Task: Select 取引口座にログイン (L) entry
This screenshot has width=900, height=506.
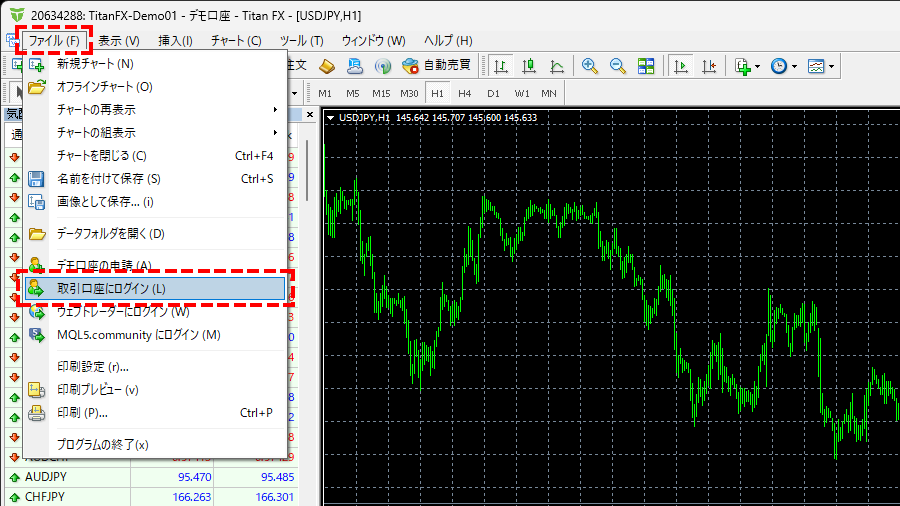Action: [155, 289]
